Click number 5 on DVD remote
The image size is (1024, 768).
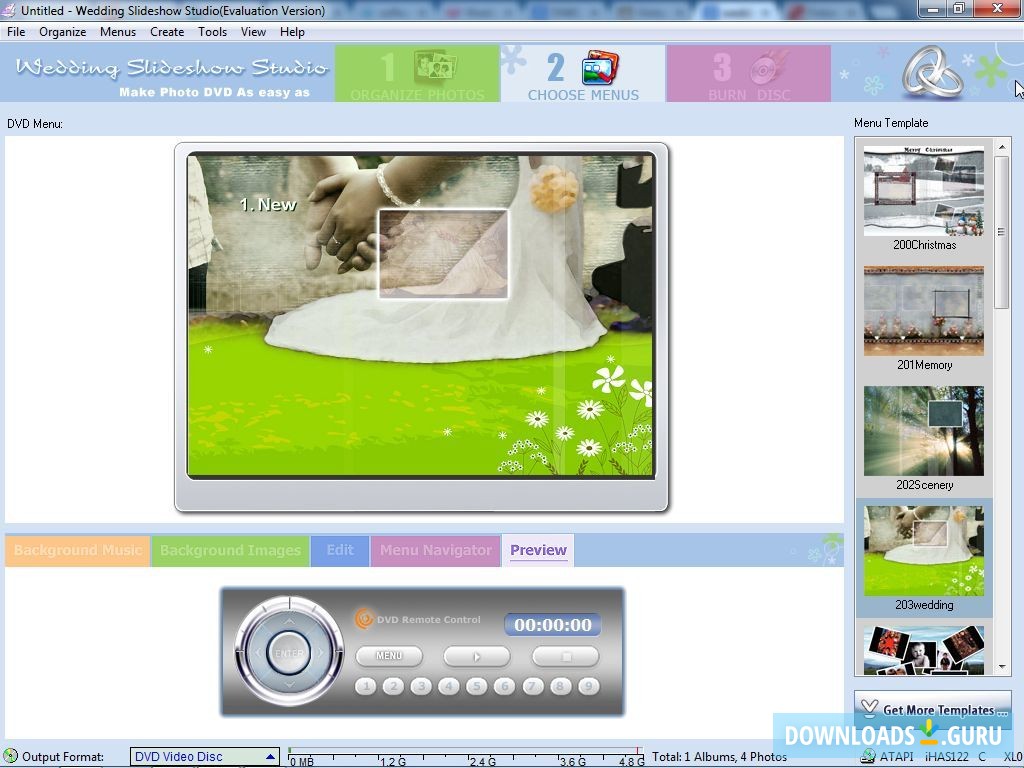(477, 686)
